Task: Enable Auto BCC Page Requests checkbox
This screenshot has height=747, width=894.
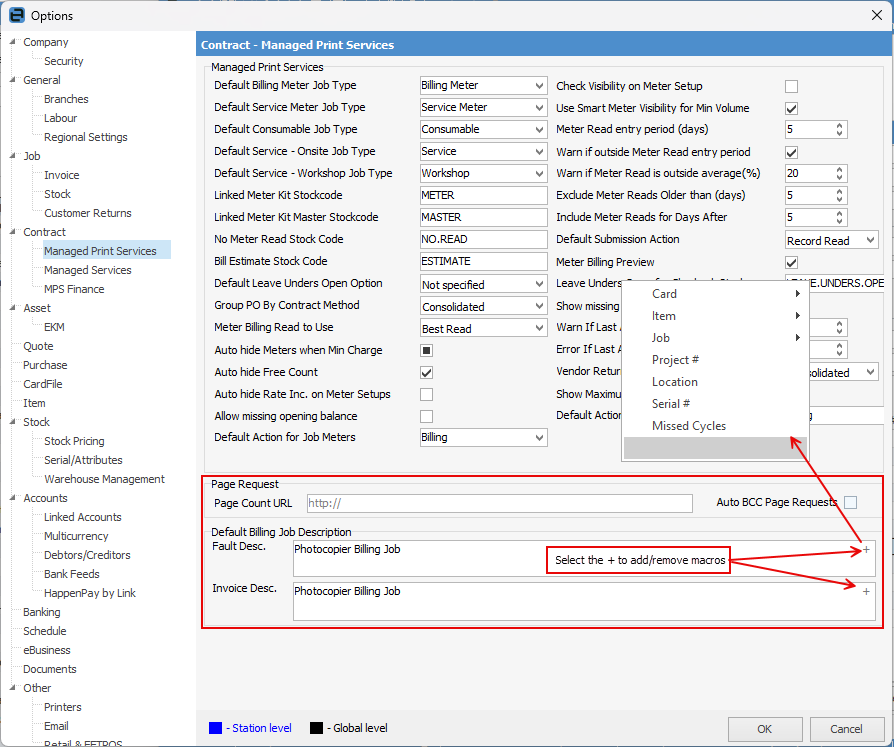Action: click(851, 502)
